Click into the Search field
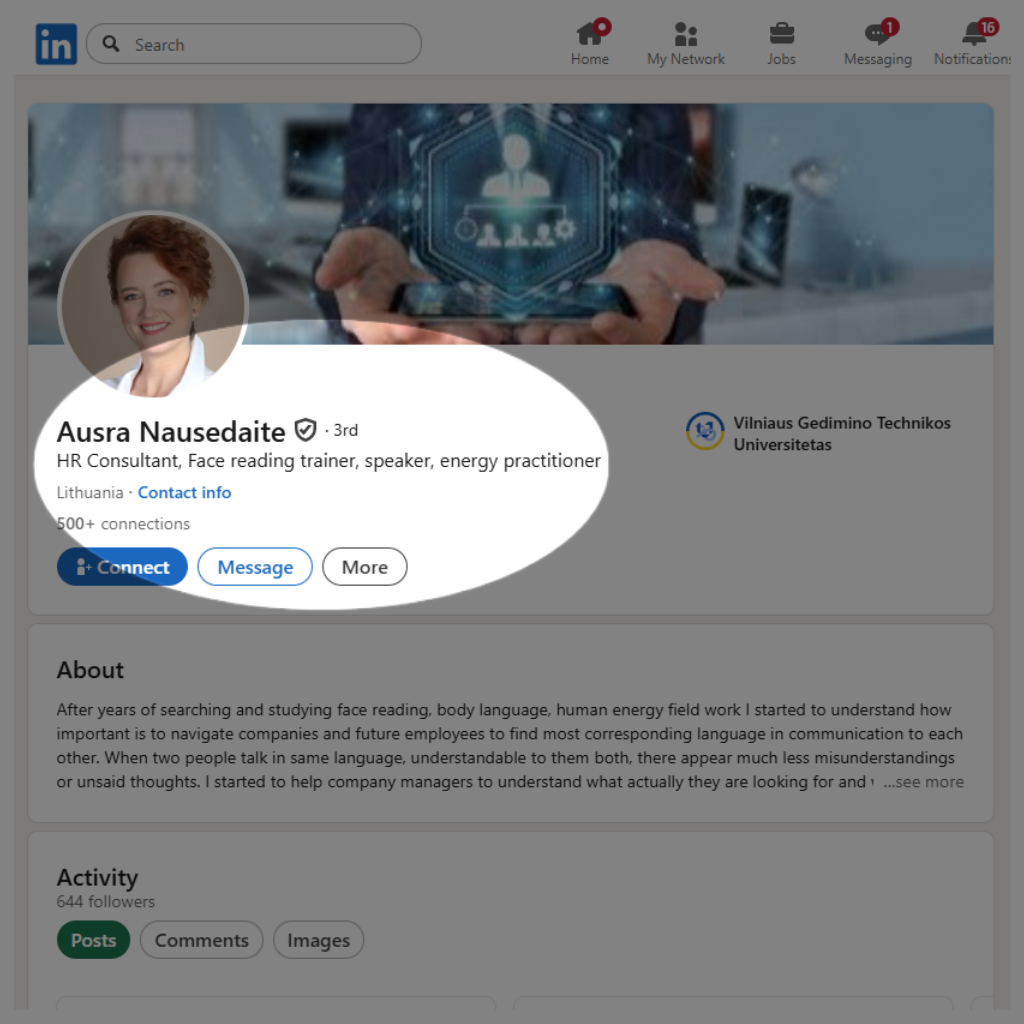This screenshot has width=1024, height=1024. tap(270, 45)
